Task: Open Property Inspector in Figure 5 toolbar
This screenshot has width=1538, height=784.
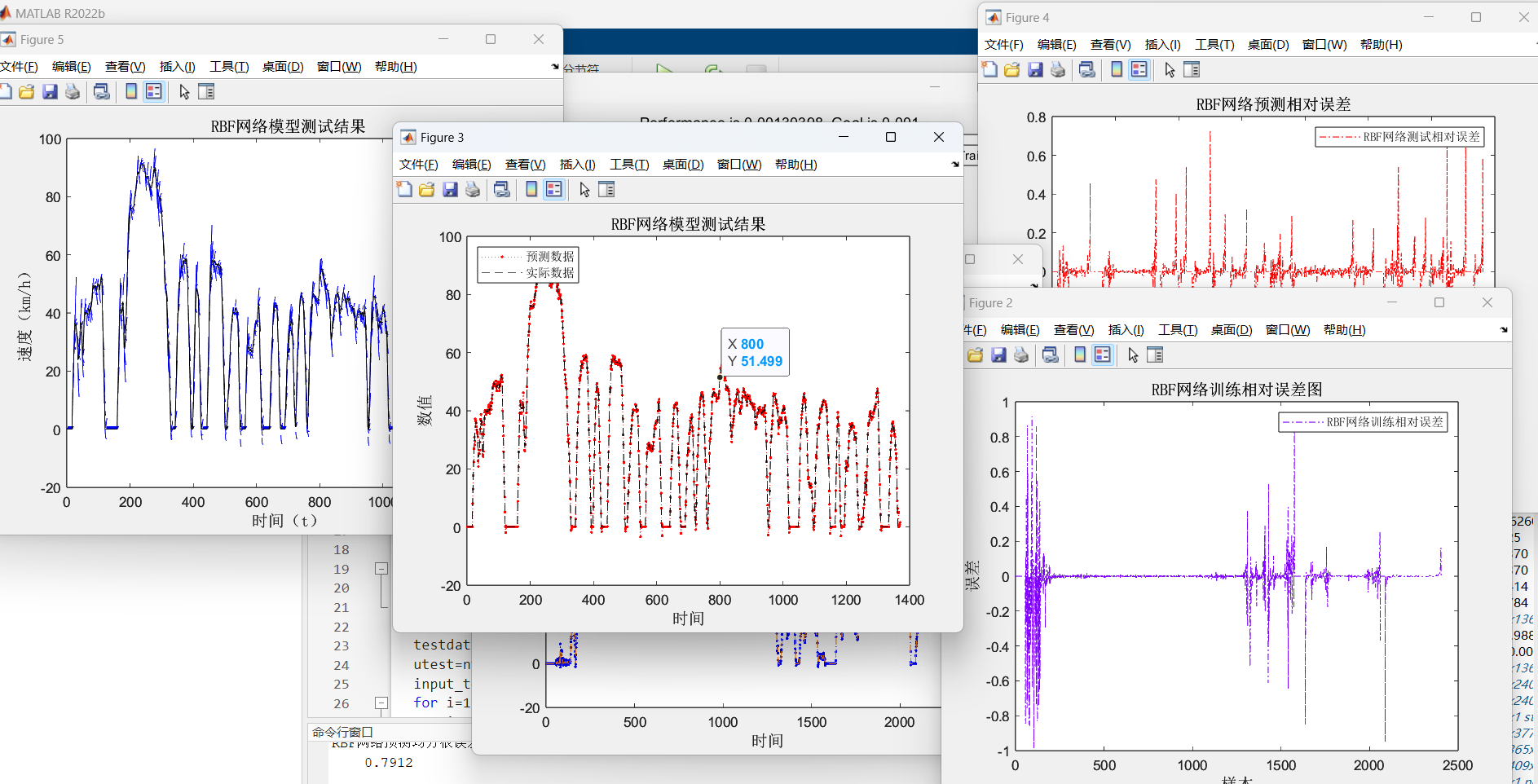Action: (x=206, y=92)
